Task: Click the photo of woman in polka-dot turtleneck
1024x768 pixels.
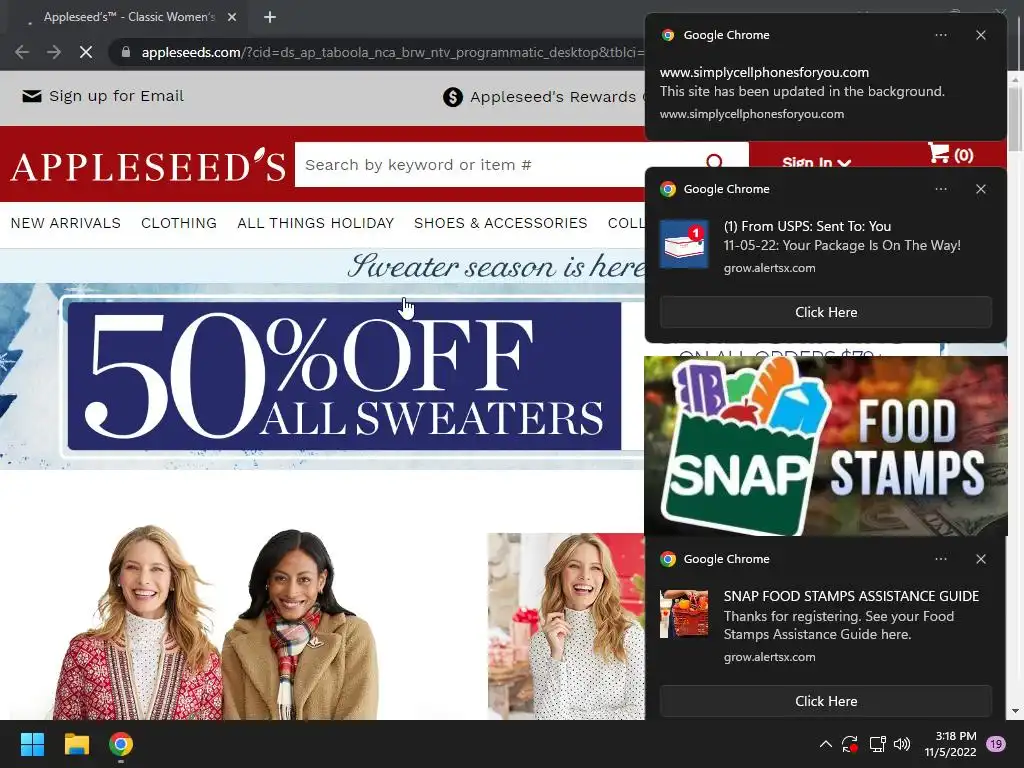Action: (566, 626)
